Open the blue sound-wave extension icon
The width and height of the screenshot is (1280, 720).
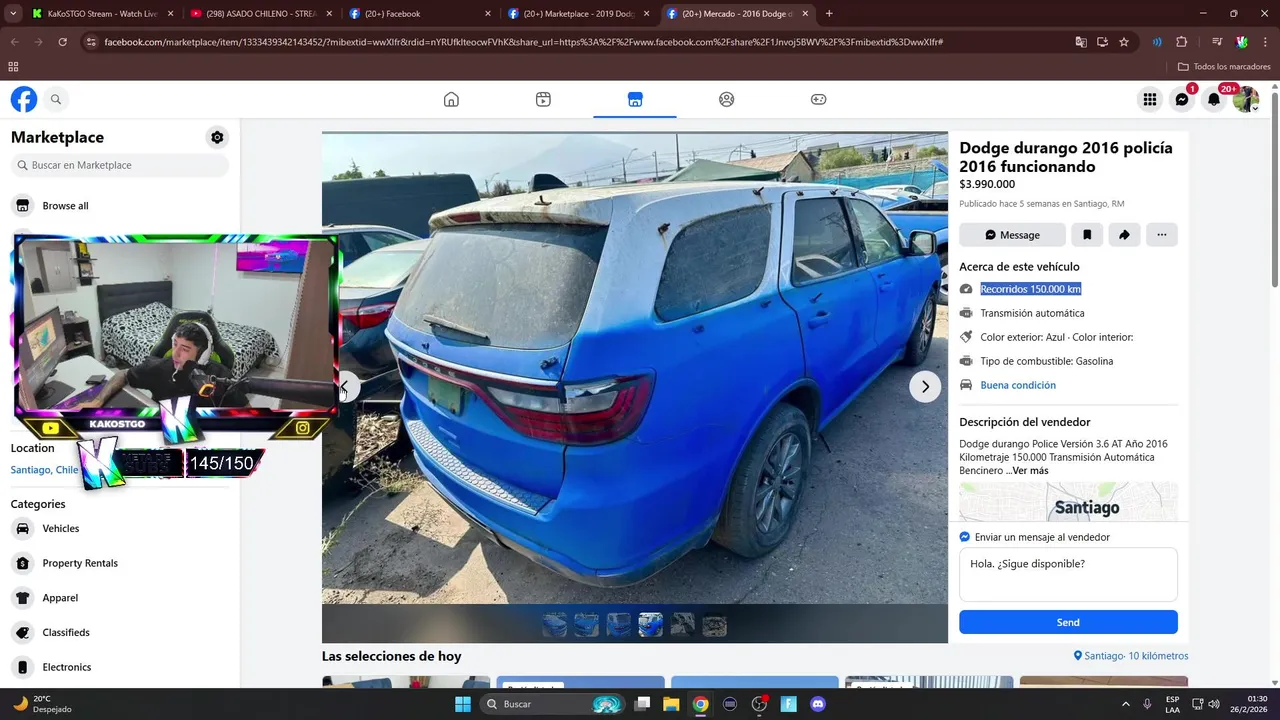[1157, 42]
